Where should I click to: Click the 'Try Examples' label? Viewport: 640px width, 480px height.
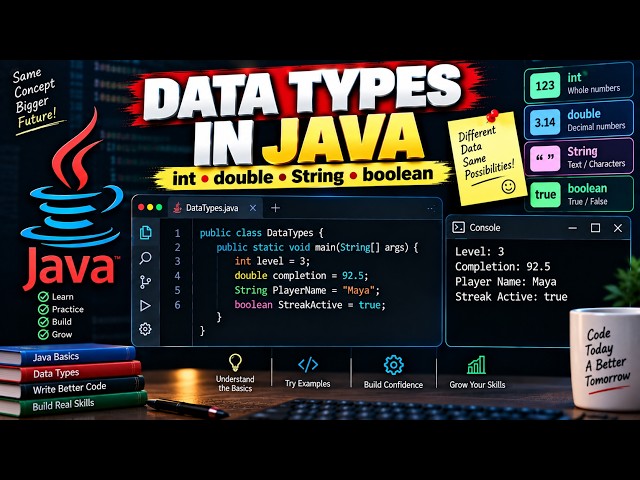[x=308, y=384]
